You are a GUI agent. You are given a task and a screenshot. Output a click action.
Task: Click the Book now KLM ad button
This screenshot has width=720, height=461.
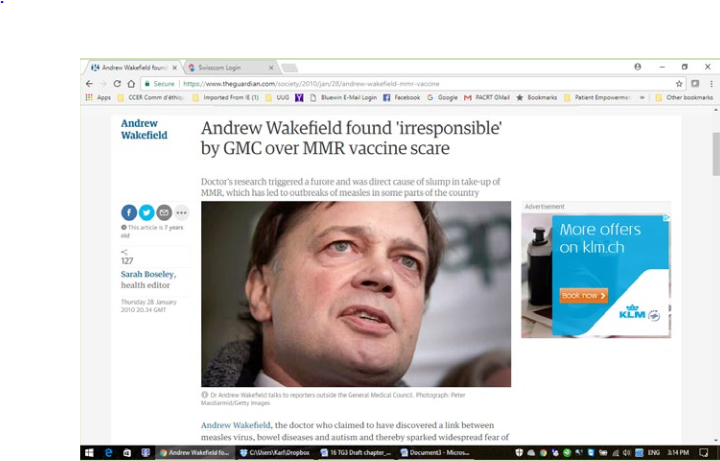coord(584,296)
